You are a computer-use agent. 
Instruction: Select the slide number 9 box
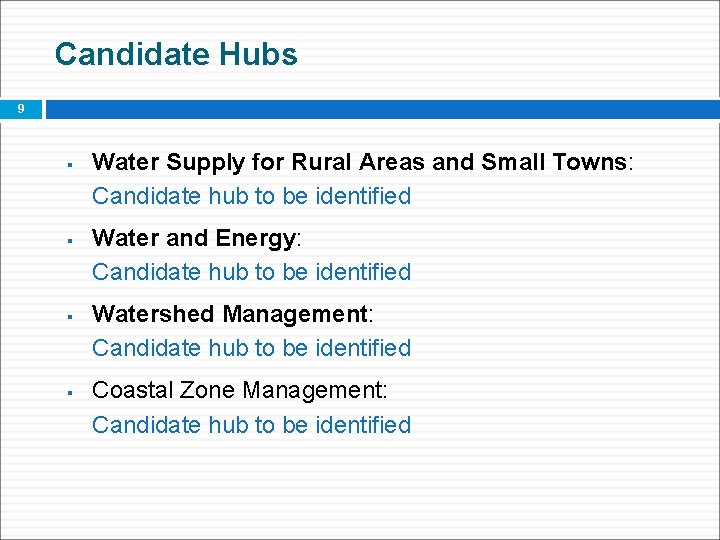[x=21, y=109]
